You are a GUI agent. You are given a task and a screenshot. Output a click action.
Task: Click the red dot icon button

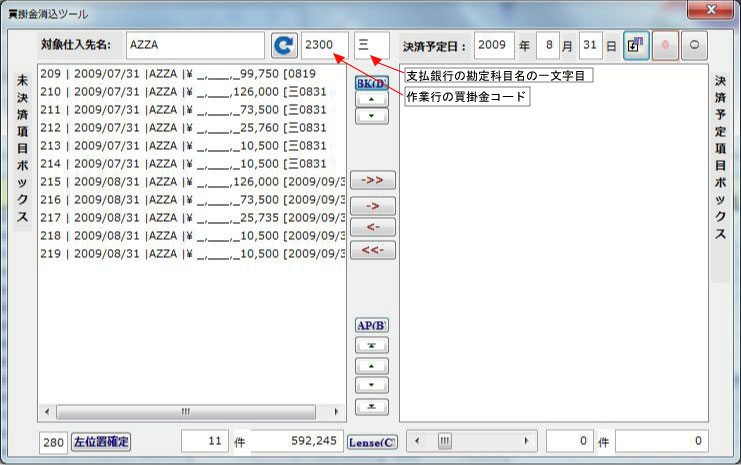(x=665, y=45)
